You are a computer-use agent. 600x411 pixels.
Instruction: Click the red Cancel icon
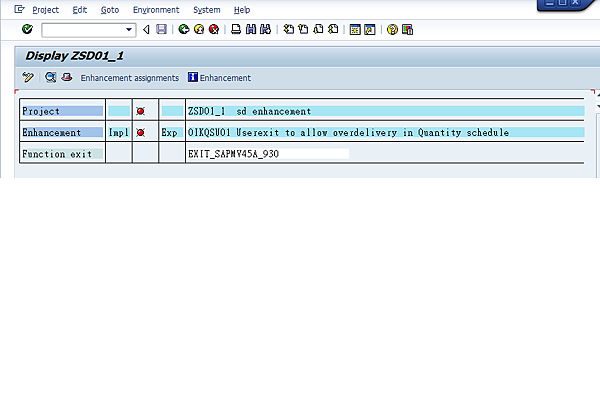[214, 29]
